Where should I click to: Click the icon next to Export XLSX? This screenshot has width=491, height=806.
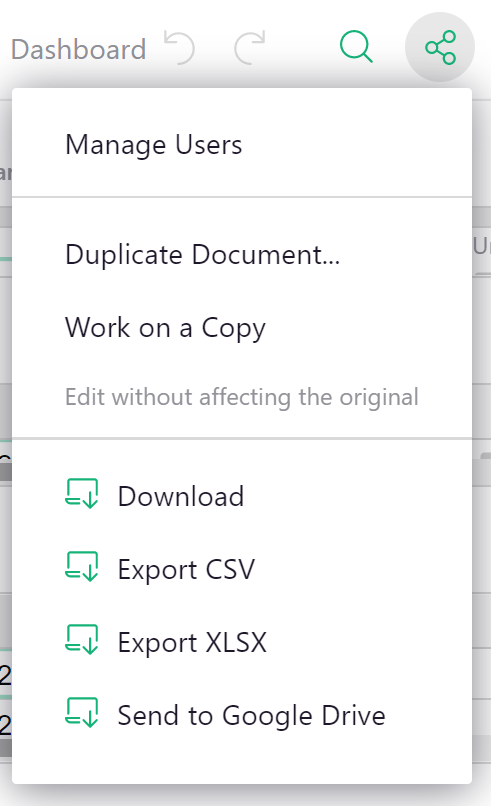(82, 639)
